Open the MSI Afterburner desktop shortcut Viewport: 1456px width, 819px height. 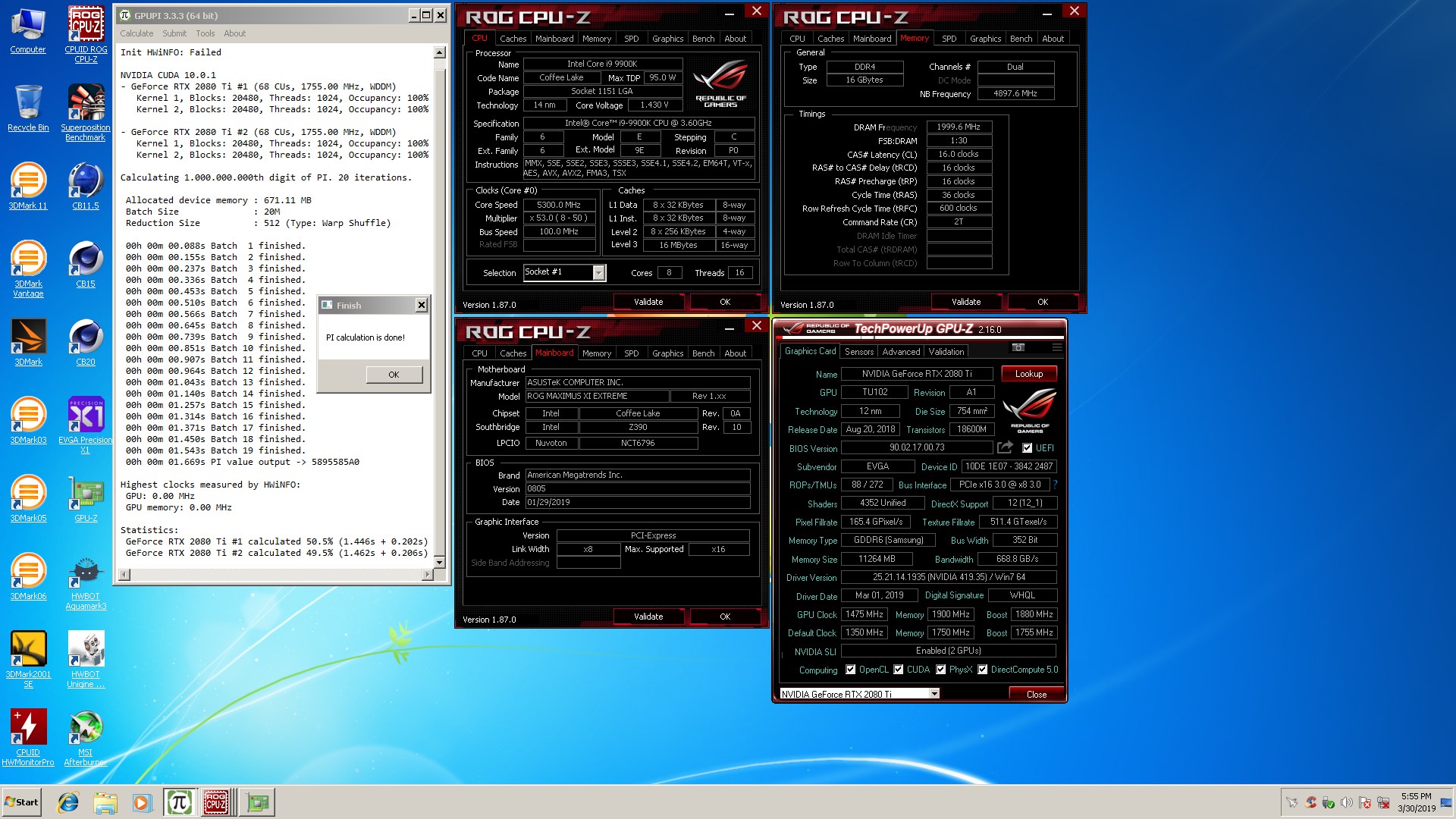[86, 738]
